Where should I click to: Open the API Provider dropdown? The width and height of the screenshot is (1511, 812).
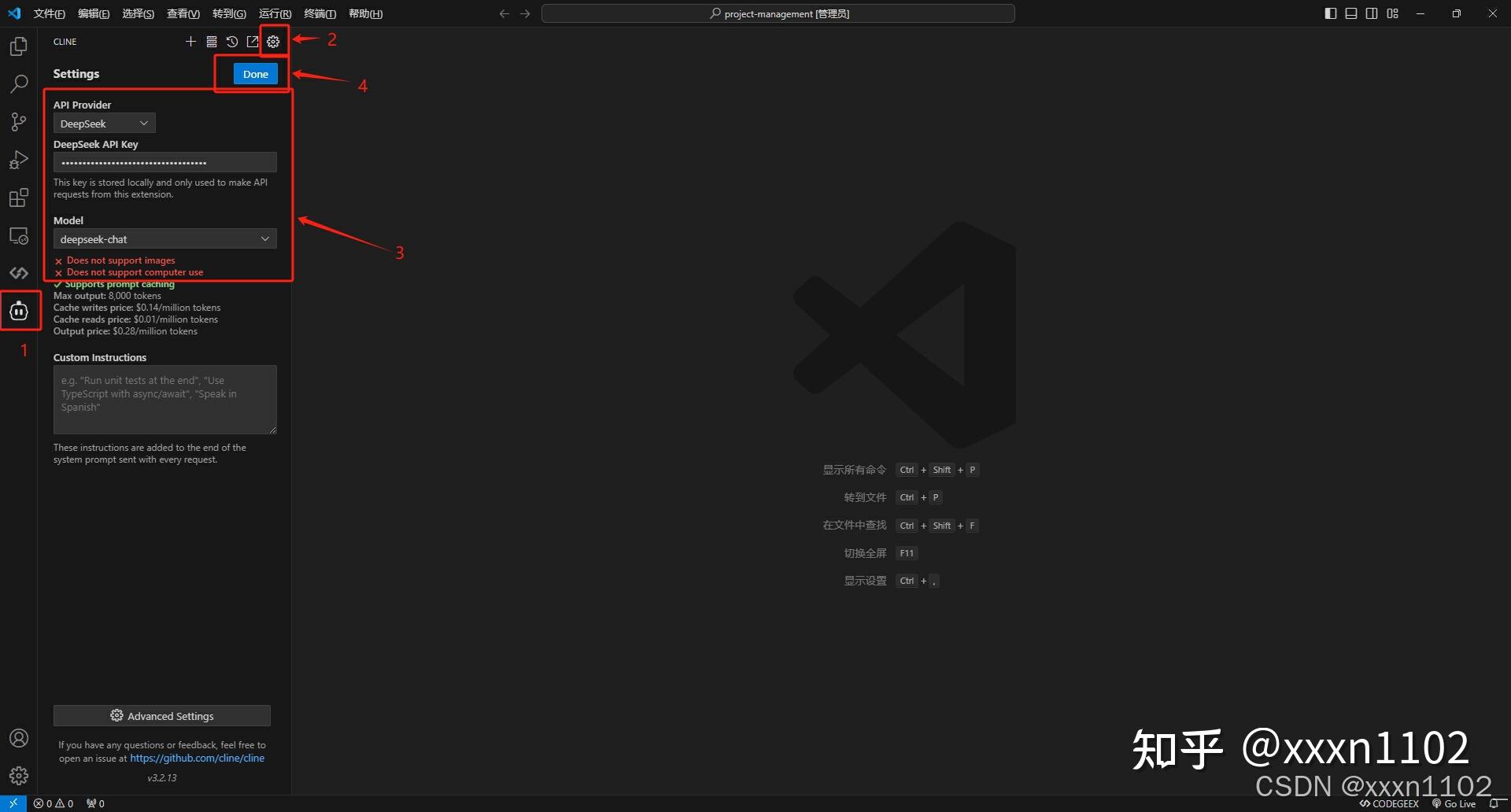pyautogui.click(x=103, y=123)
